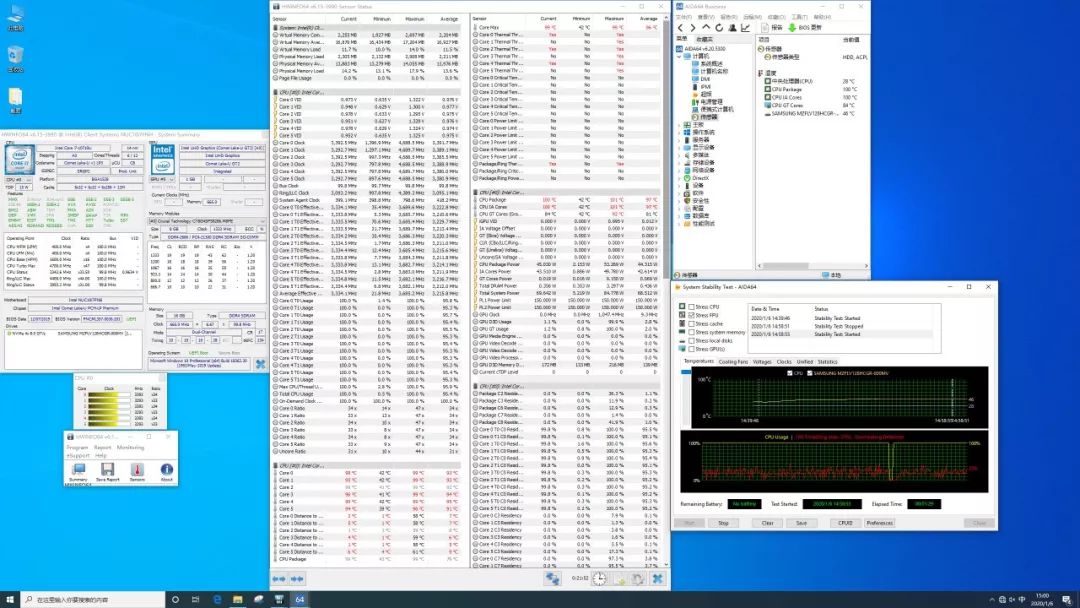Toggle CPU checkbox above temperature graph
Viewport: 1080px width, 608px height.
pos(789,373)
